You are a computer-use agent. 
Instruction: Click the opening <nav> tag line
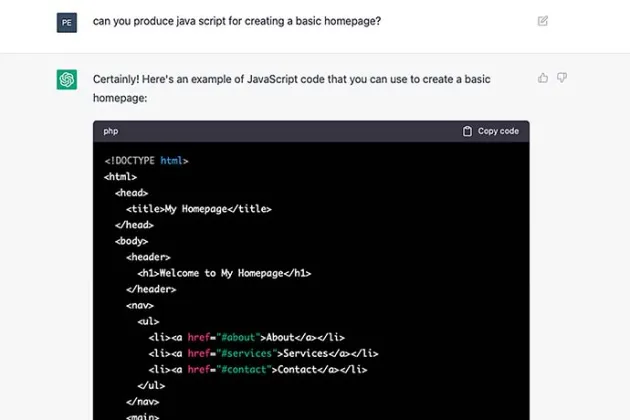coord(140,305)
